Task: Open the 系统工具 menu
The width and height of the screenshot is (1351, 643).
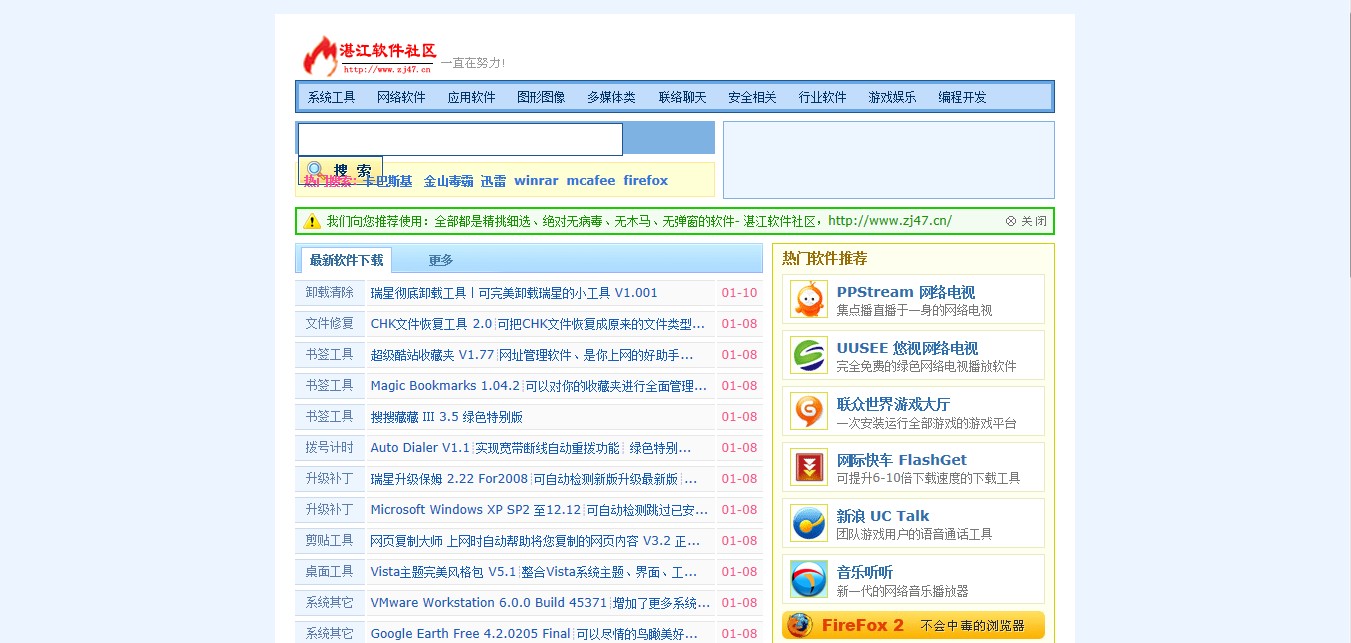Action: click(x=332, y=97)
